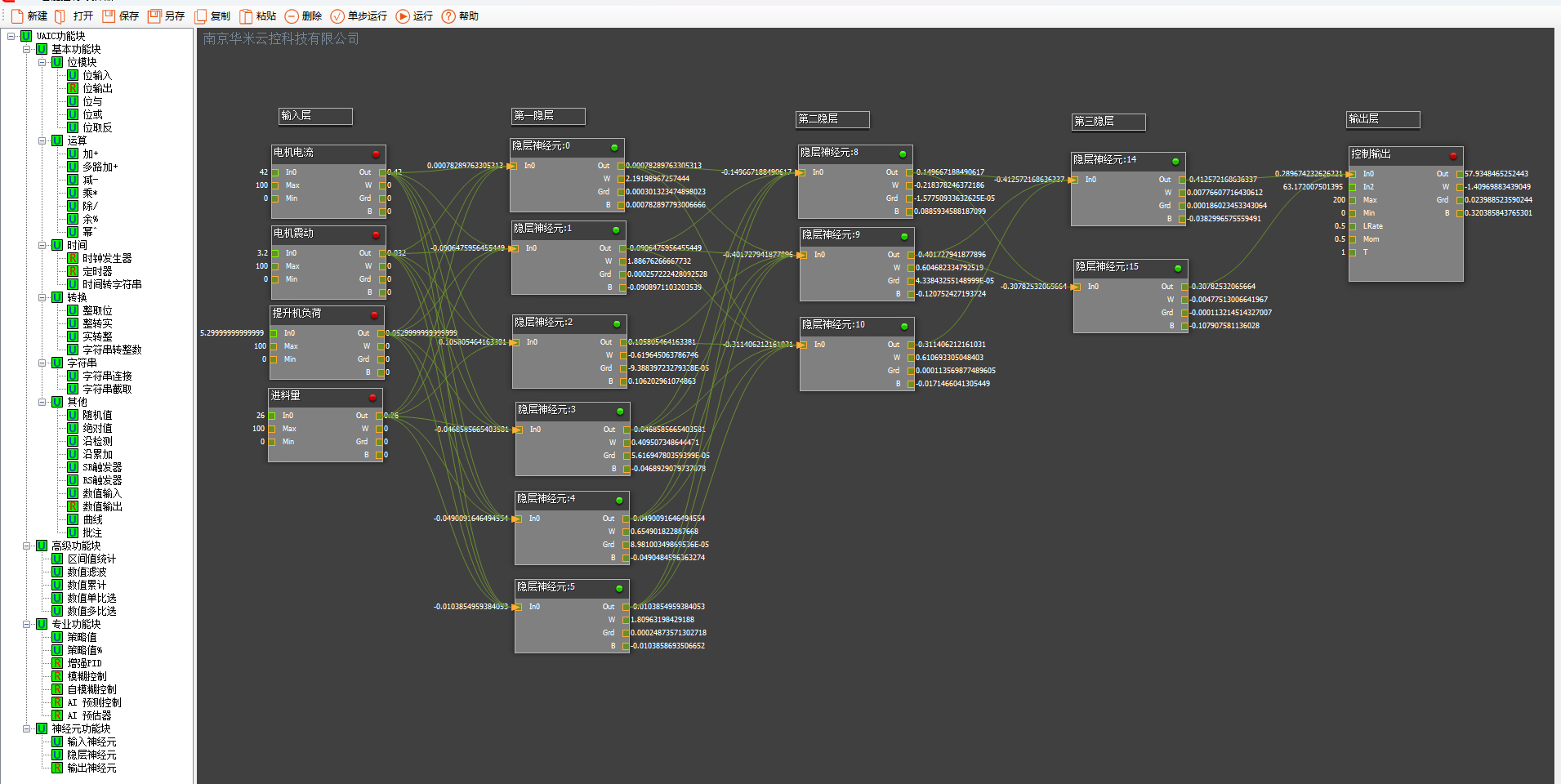Collapse the 运算 tree branch
This screenshot has width=1561, height=784.
click(x=42, y=140)
